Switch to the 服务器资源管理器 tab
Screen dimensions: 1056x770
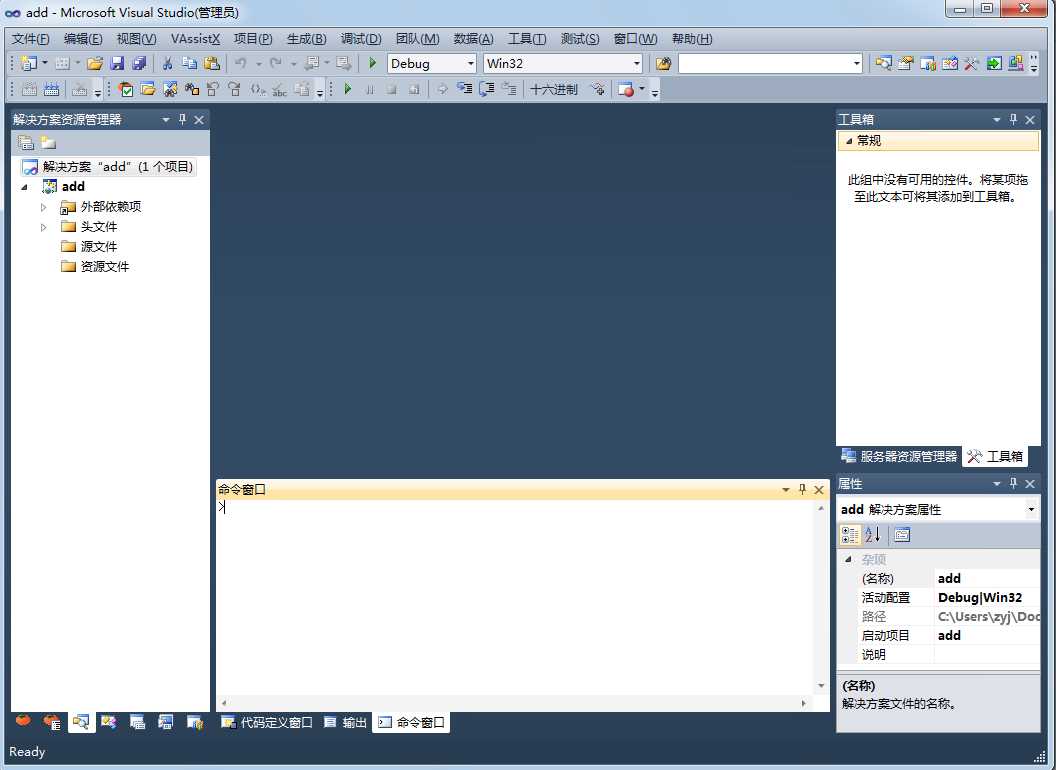[900, 456]
